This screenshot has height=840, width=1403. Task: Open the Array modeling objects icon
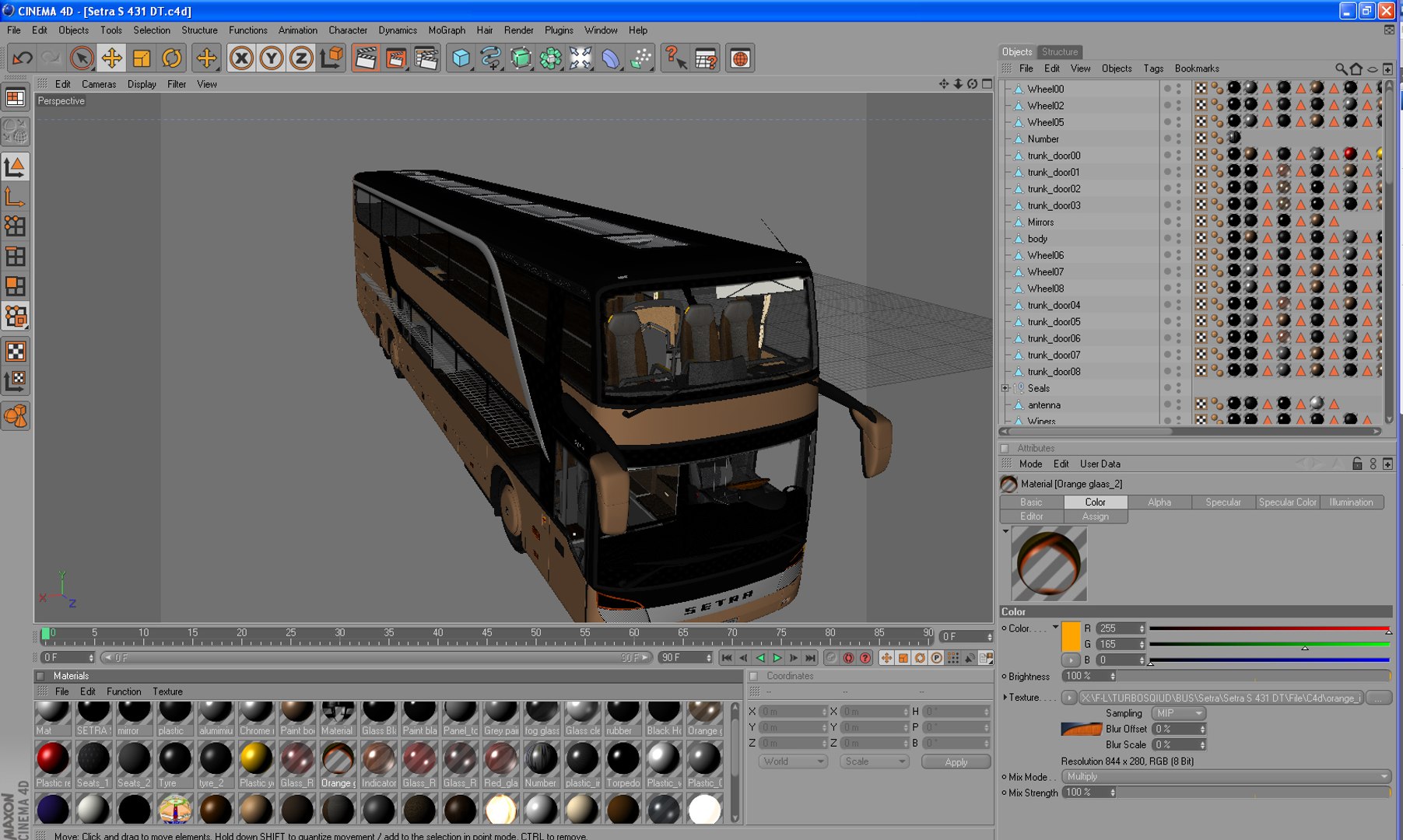[550, 58]
